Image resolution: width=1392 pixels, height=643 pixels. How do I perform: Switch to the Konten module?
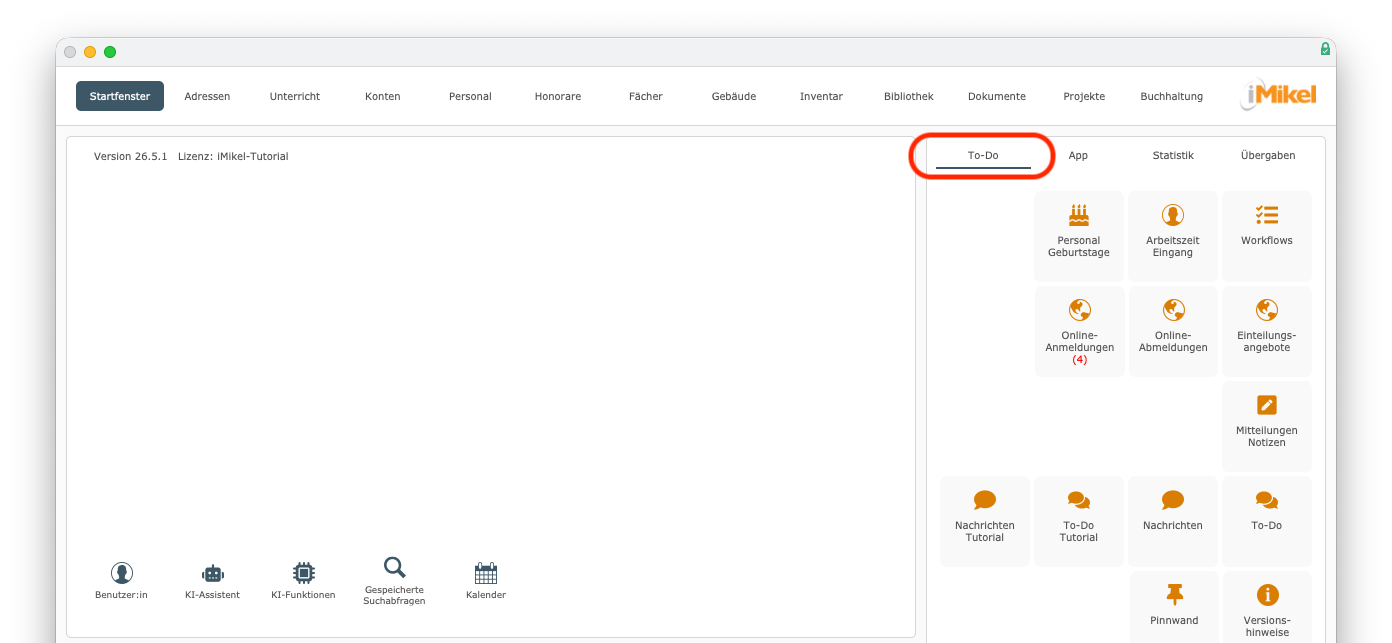pyautogui.click(x=383, y=96)
